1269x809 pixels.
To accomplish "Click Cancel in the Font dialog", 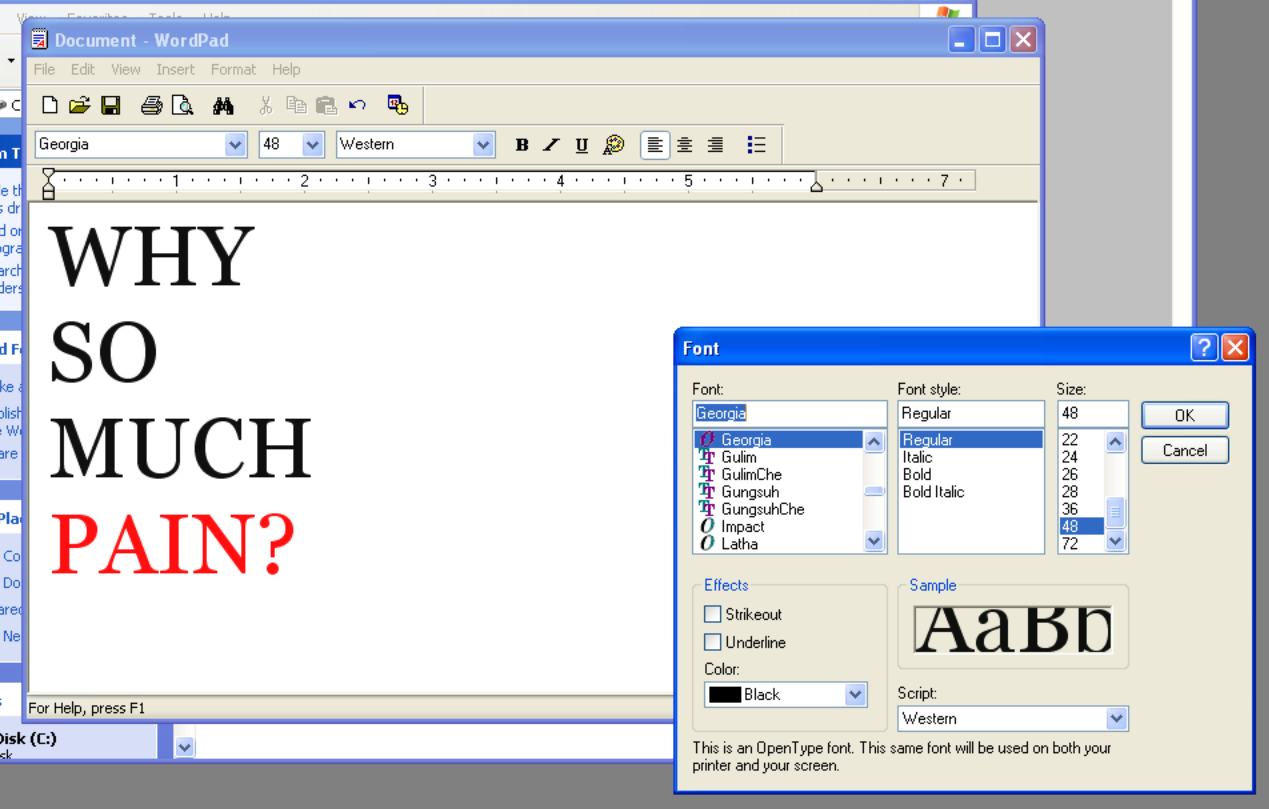I will 1185,450.
